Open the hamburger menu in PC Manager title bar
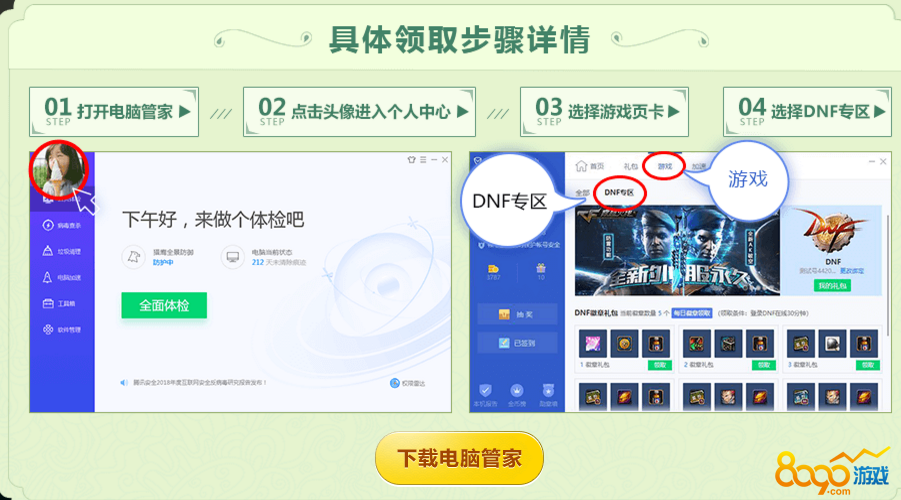Screen dimensions: 901x500 tap(423, 160)
